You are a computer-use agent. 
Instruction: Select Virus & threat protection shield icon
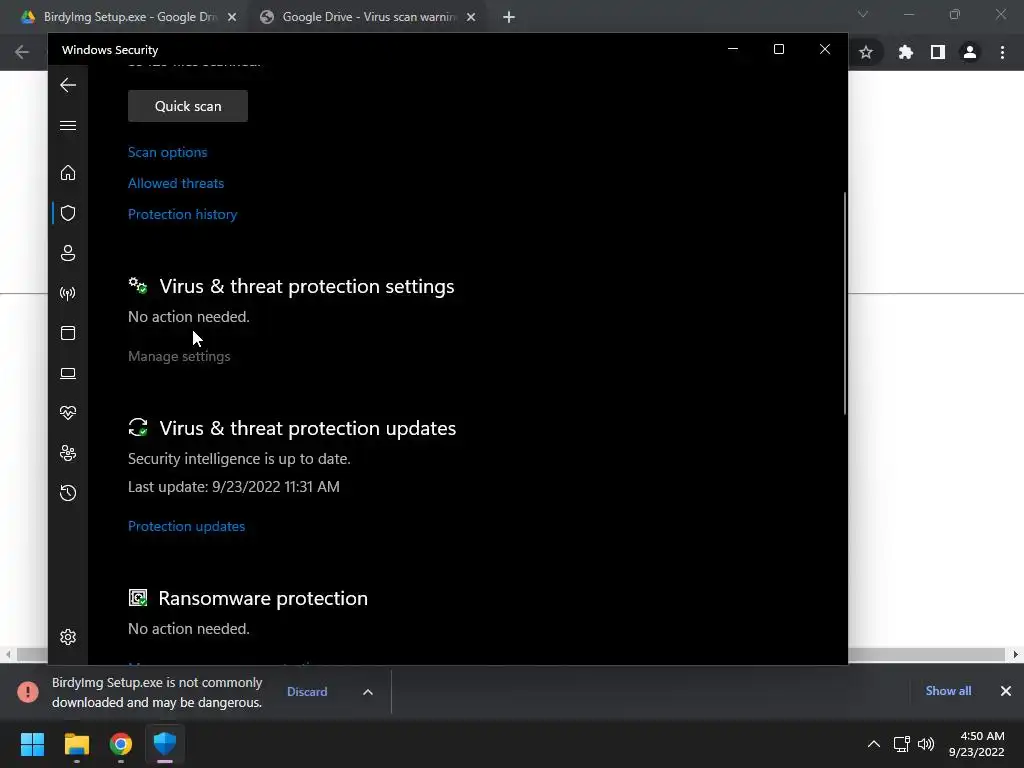(68, 213)
